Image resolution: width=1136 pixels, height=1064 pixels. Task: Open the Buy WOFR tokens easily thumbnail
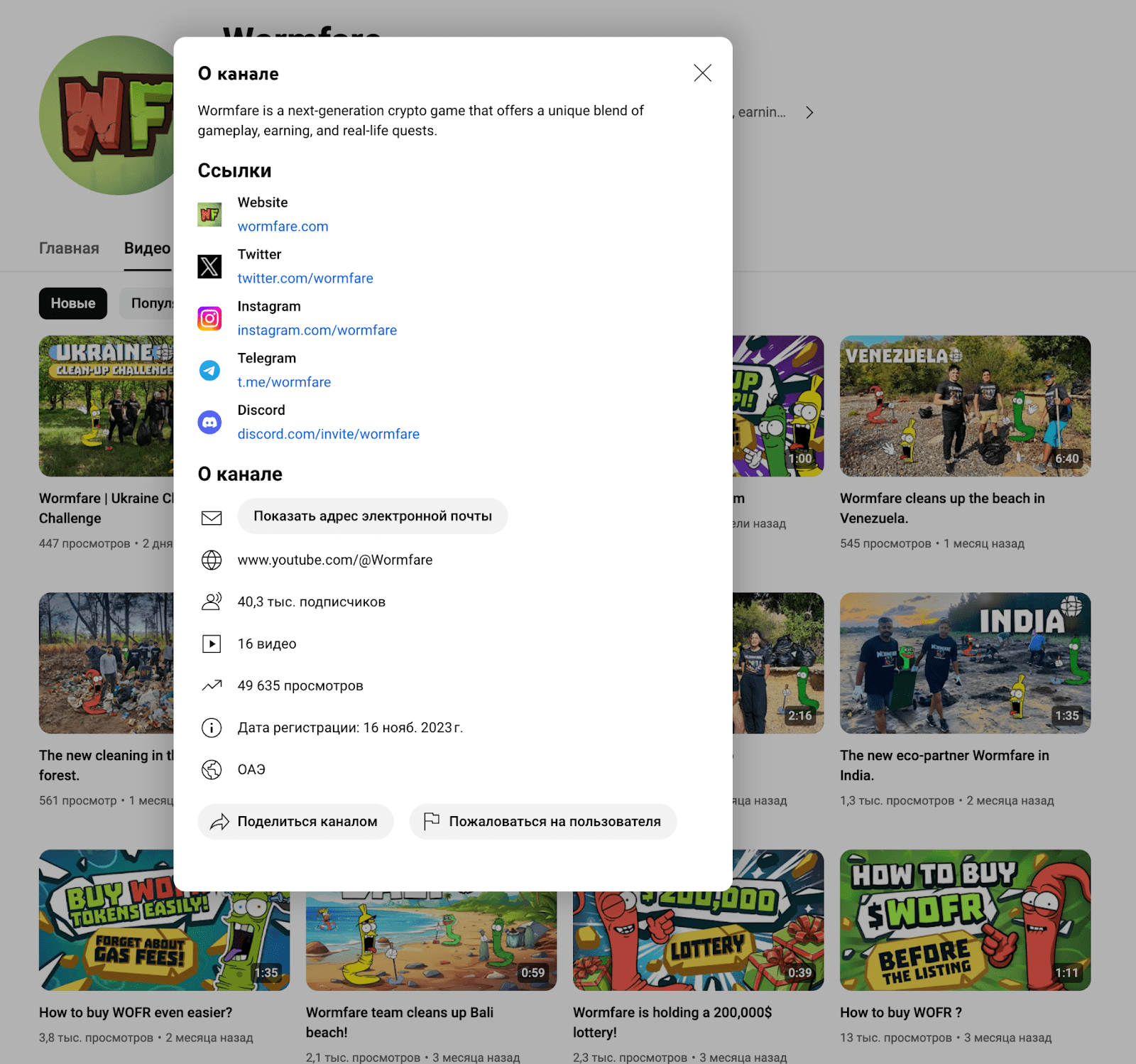click(x=165, y=938)
